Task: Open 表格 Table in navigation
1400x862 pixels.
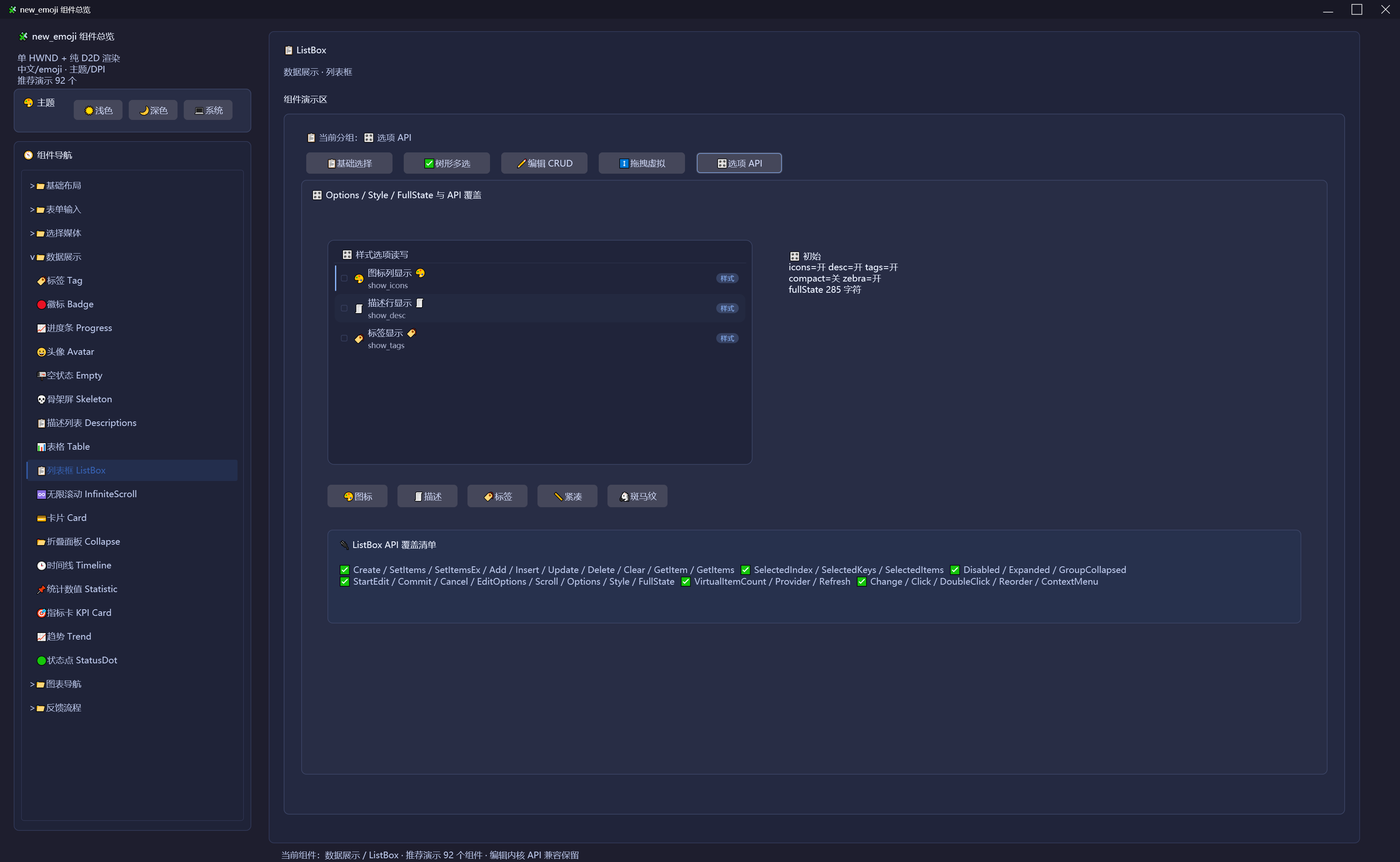Action: [132, 447]
